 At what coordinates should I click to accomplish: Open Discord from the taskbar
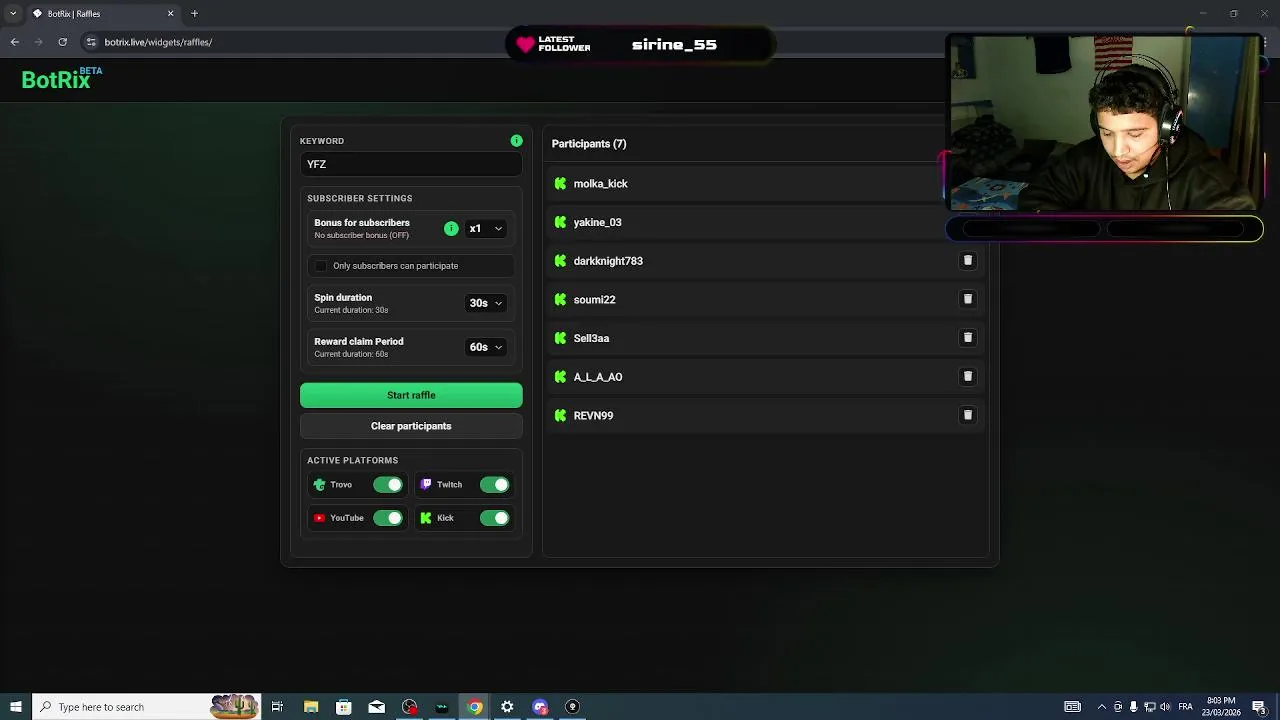point(540,707)
